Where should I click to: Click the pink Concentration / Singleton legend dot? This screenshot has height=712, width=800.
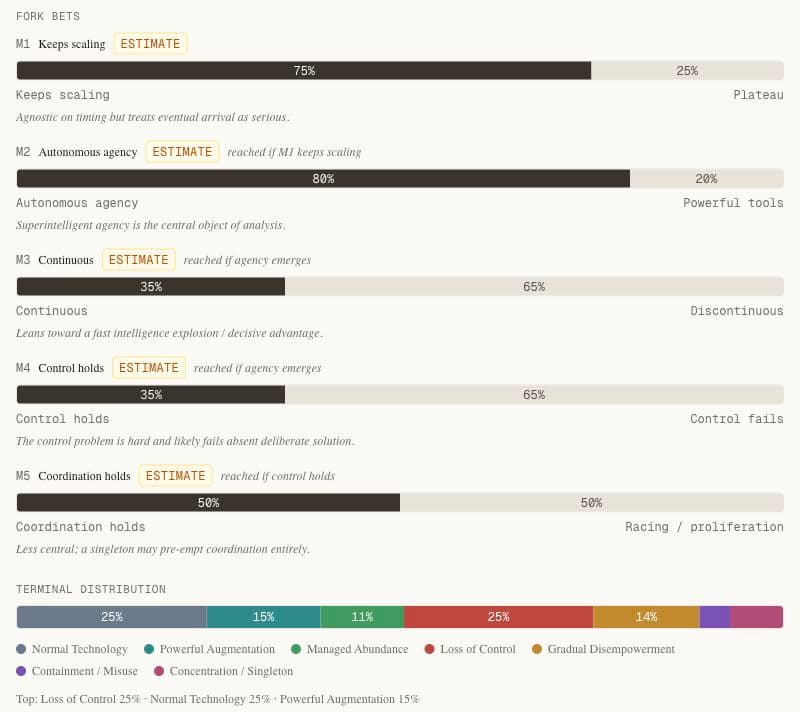click(x=159, y=671)
